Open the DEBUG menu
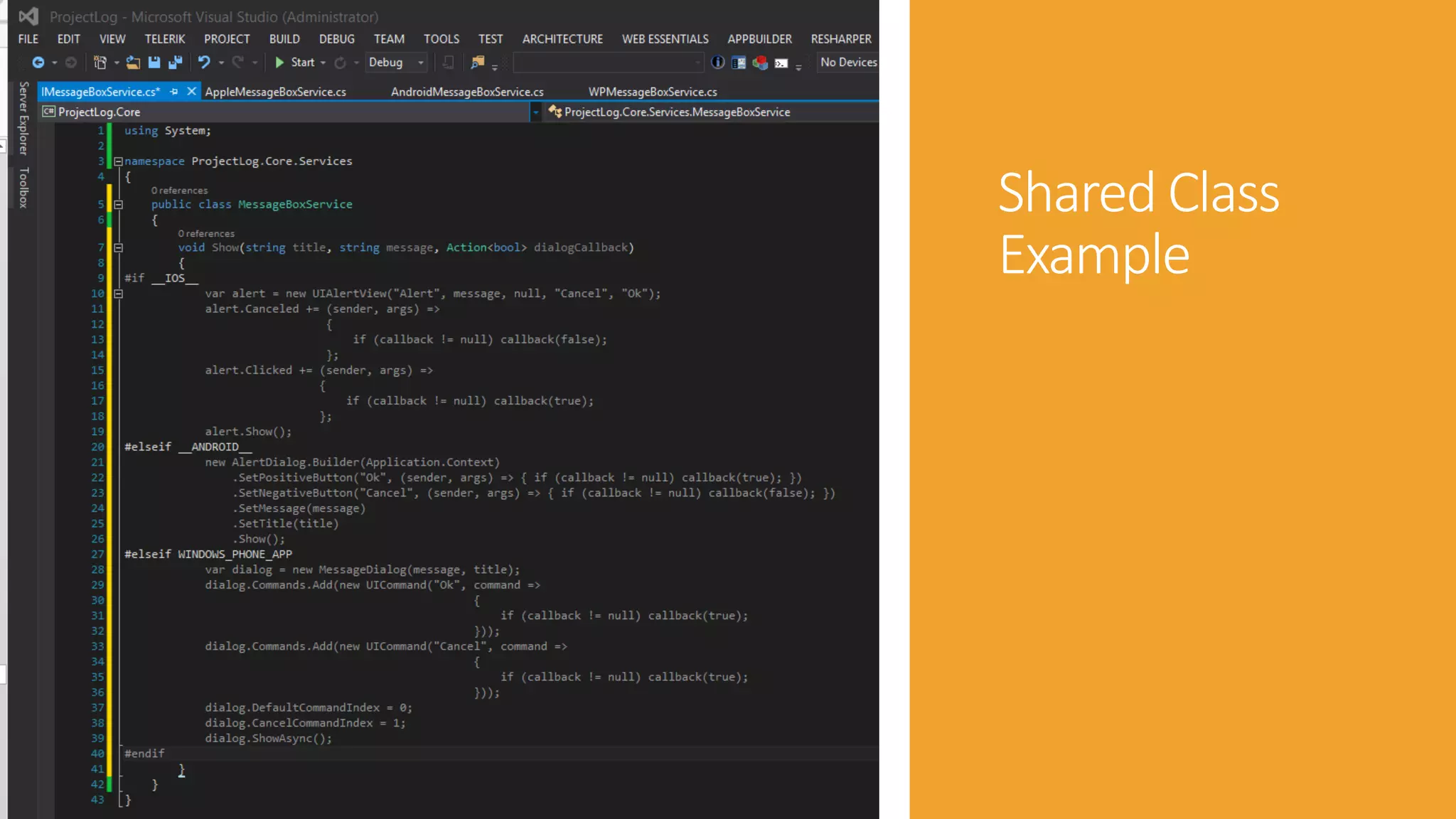This screenshot has height=819, width=1456. pyautogui.click(x=337, y=39)
